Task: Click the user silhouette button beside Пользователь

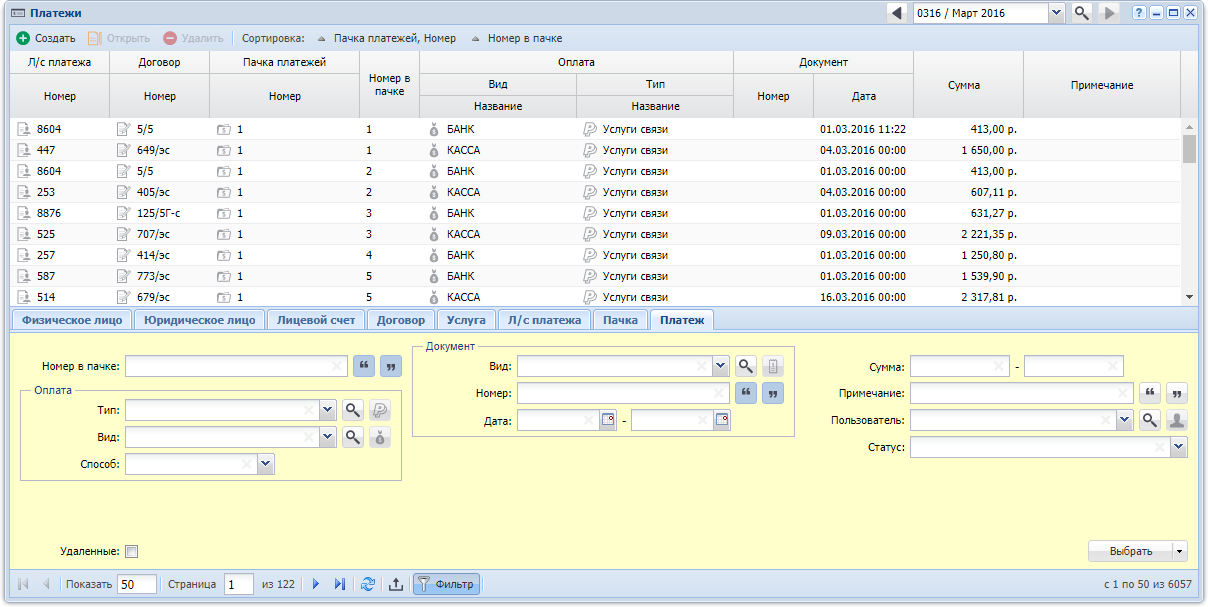Action: 1178,421
